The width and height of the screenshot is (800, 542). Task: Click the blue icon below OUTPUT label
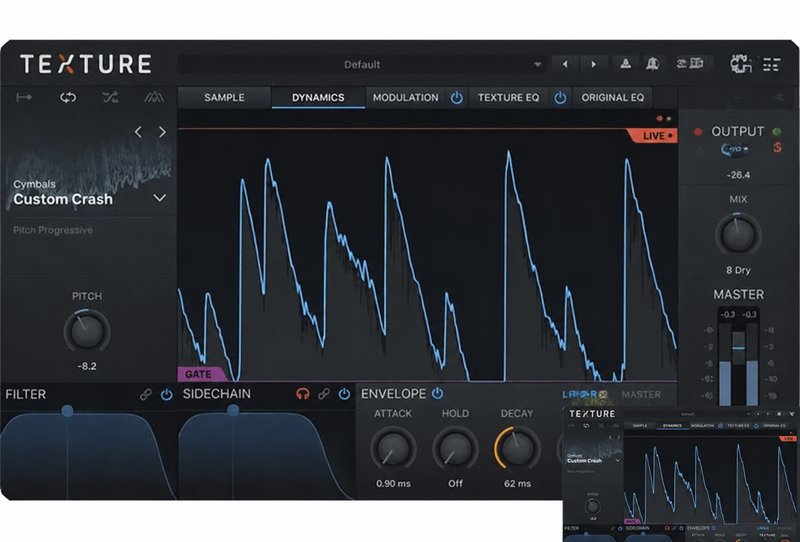click(735, 149)
